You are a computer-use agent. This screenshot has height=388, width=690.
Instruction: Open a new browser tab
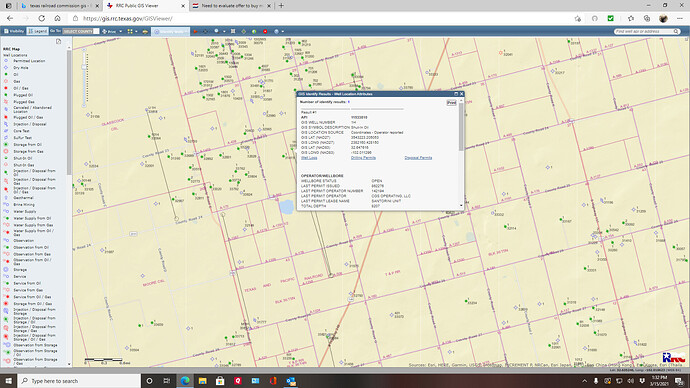281,6
